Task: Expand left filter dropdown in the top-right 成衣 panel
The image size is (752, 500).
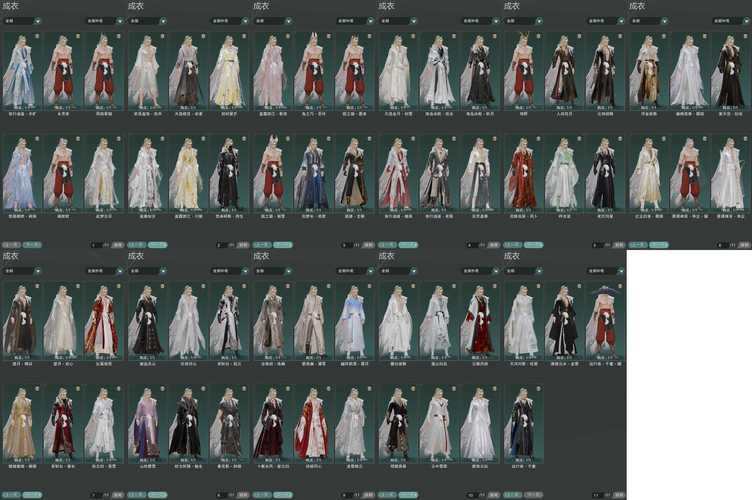Action: pos(644,20)
